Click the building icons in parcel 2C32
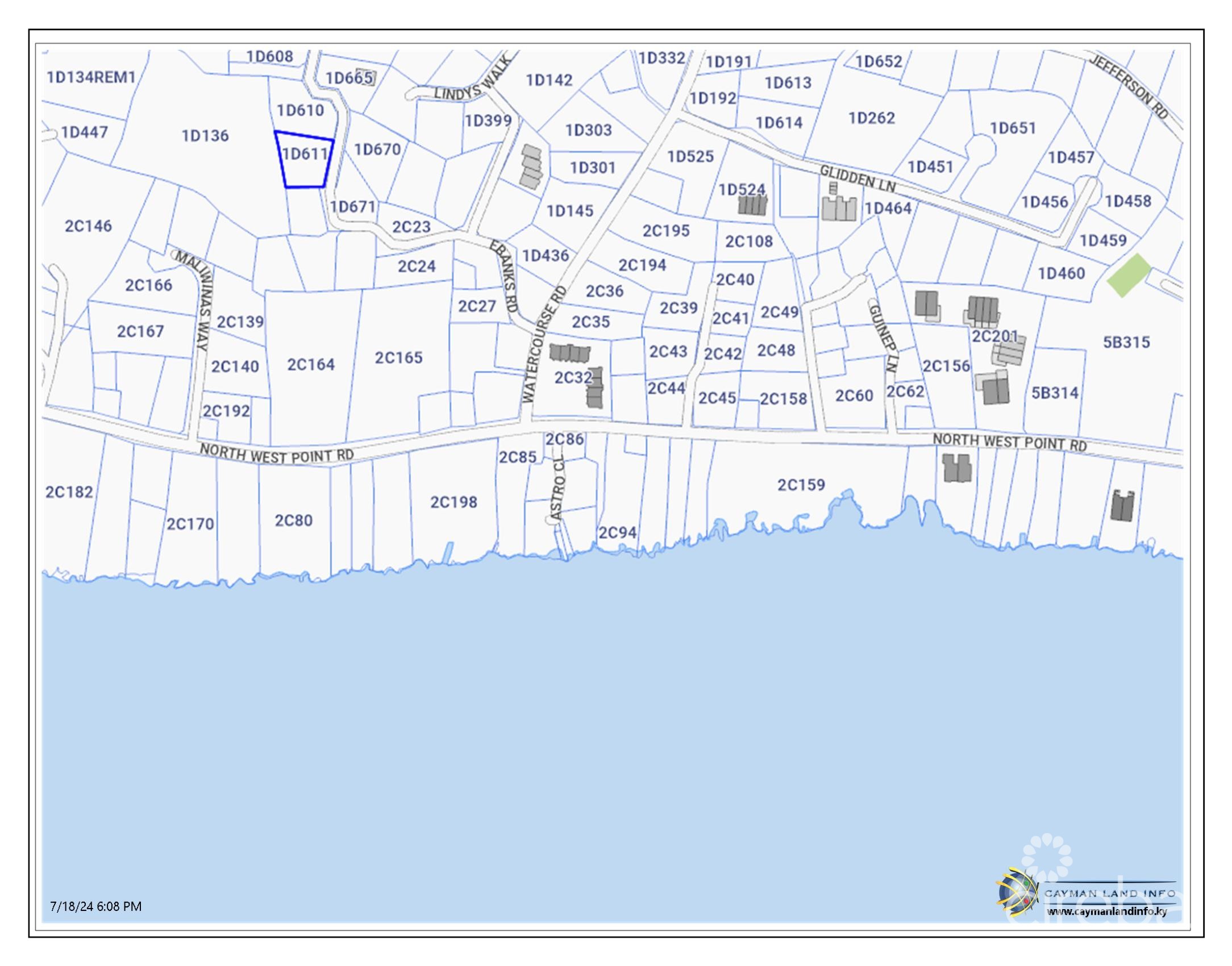 (570, 353)
